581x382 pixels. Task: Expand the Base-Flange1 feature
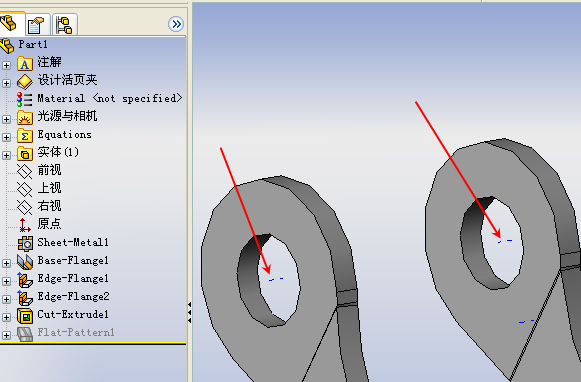tap(6, 263)
